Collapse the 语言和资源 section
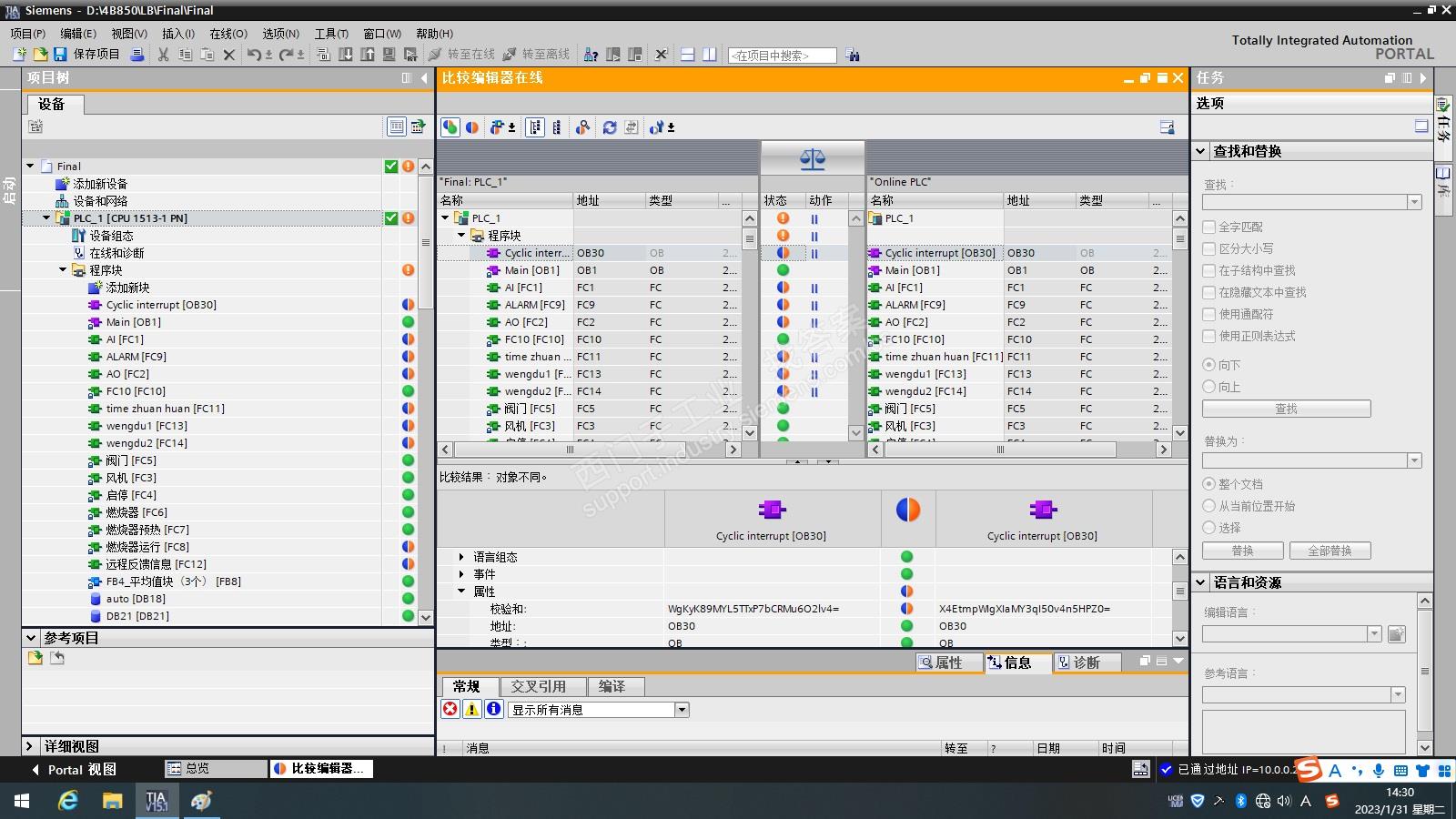This screenshot has height=819, width=1456. (1201, 582)
